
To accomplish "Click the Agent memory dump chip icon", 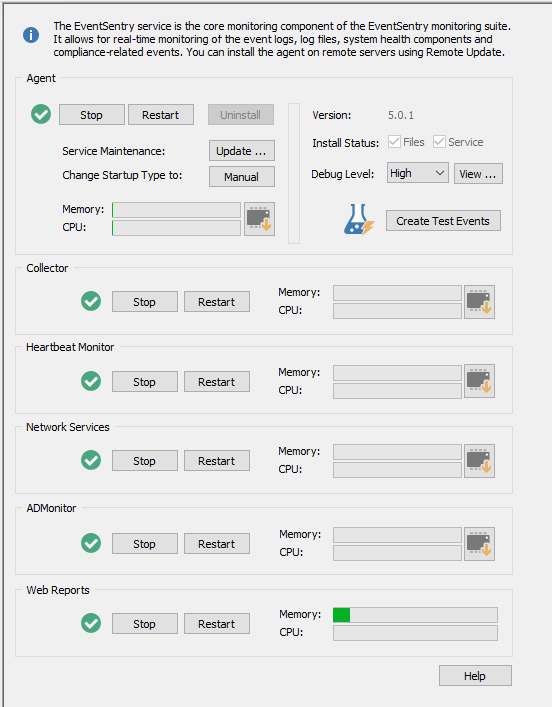I will (x=259, y=219).
